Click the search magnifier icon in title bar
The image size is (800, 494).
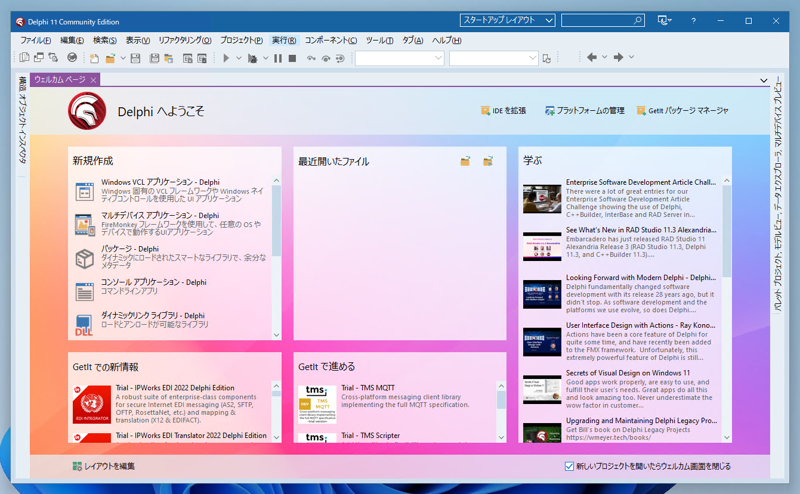(x=638, y=20)
